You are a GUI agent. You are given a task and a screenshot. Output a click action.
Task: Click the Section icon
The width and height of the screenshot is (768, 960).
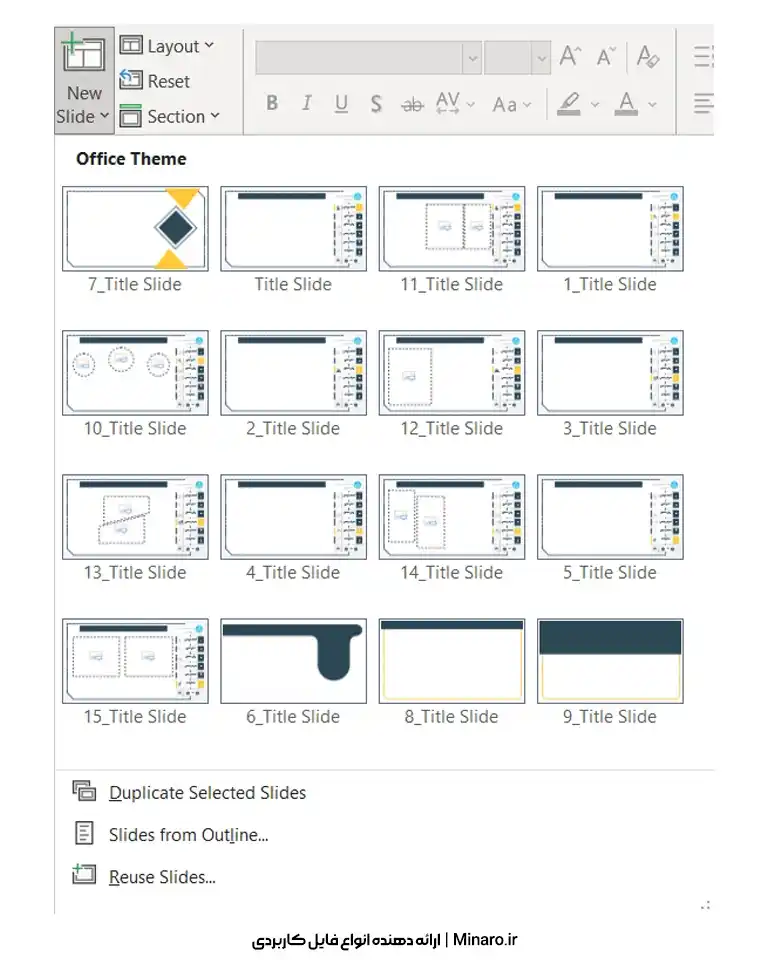click(131, 116)
